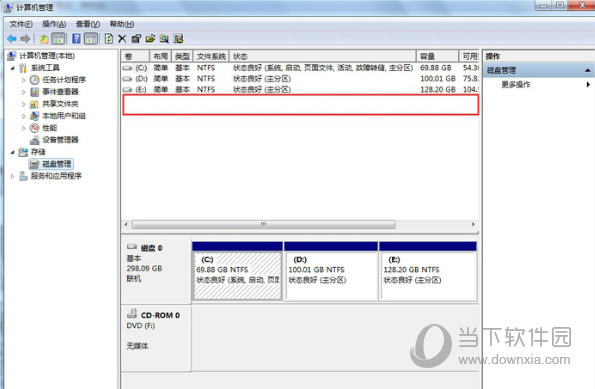Select 系统工具 in the tree
The image size is (595, 389).
pos(45,68)
